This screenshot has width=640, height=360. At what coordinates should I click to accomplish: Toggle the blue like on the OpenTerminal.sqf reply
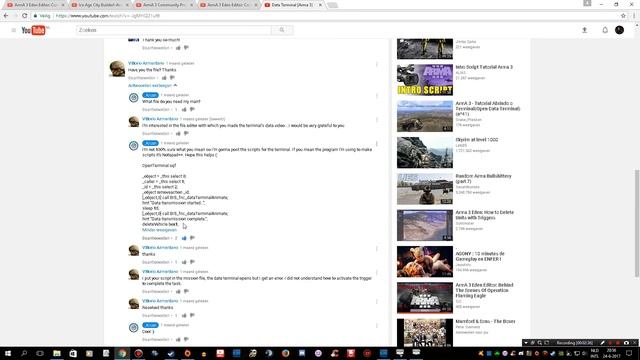point(184,238)
